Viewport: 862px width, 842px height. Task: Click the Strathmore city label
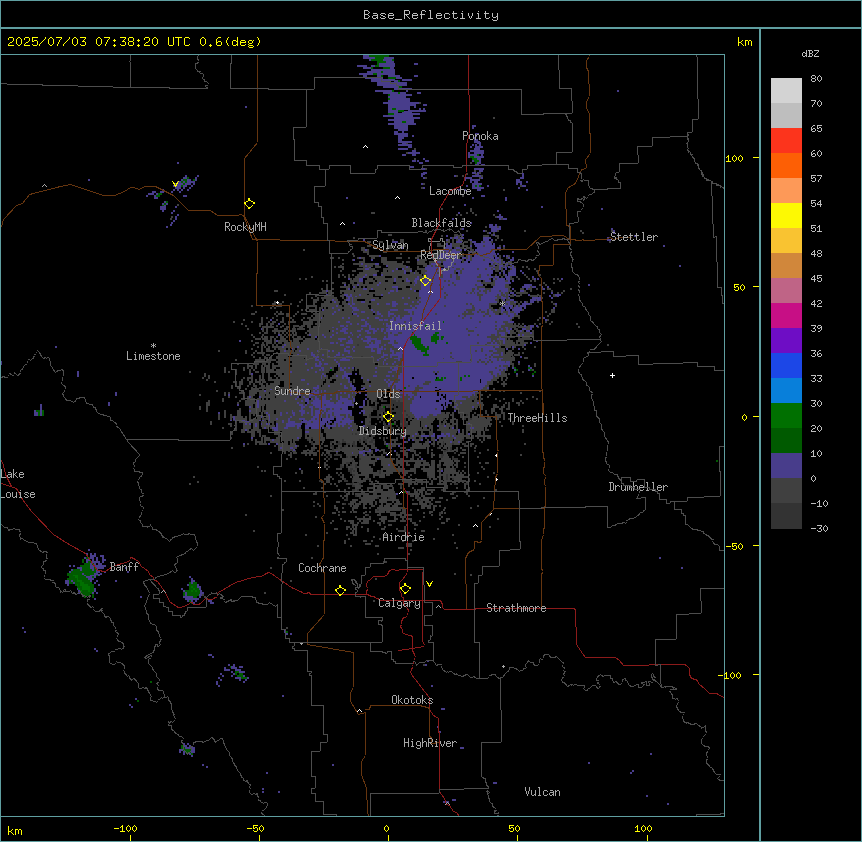pyautogui.click(x=516, y=608)
